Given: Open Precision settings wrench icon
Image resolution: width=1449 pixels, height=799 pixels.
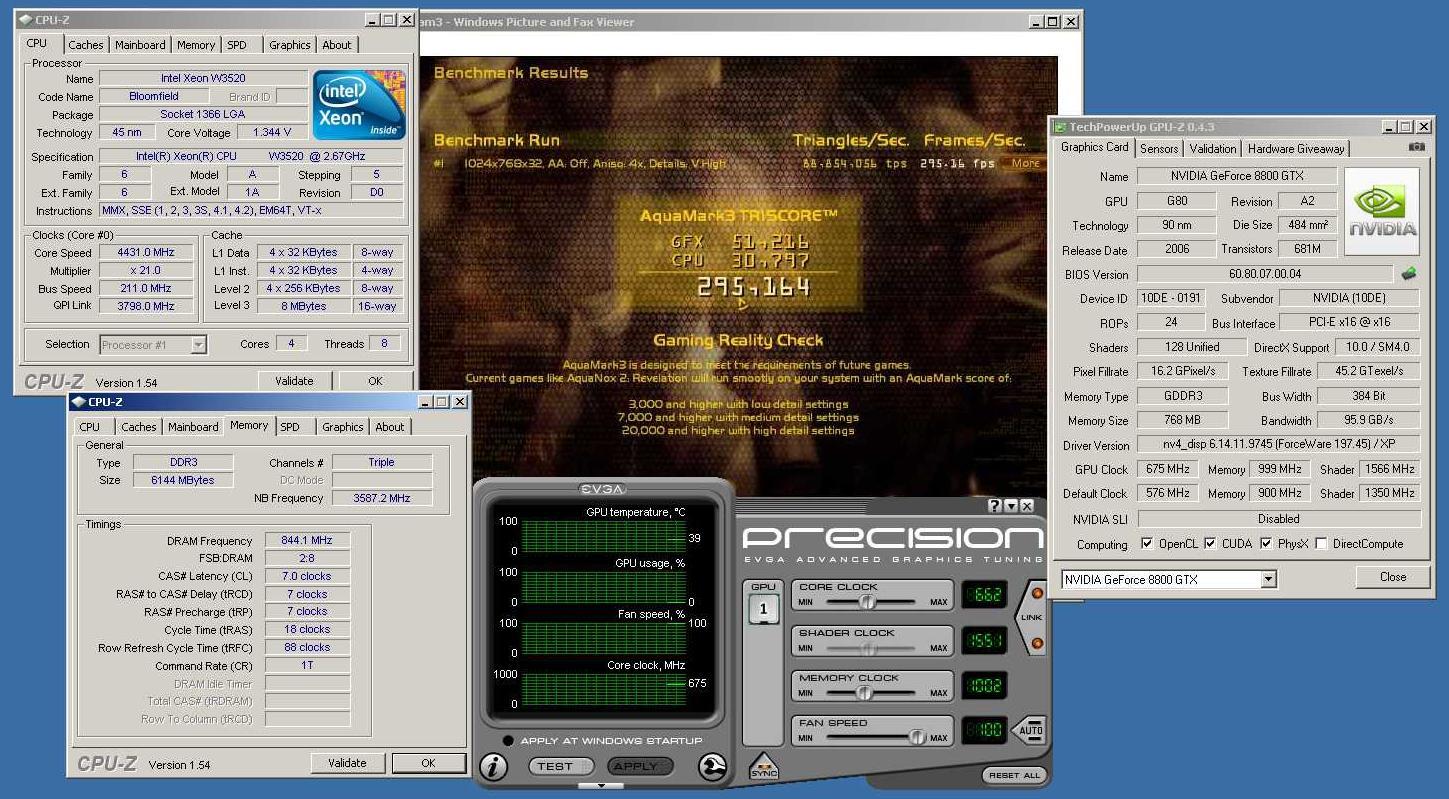Looking at the screenshot, I should 712,766.
